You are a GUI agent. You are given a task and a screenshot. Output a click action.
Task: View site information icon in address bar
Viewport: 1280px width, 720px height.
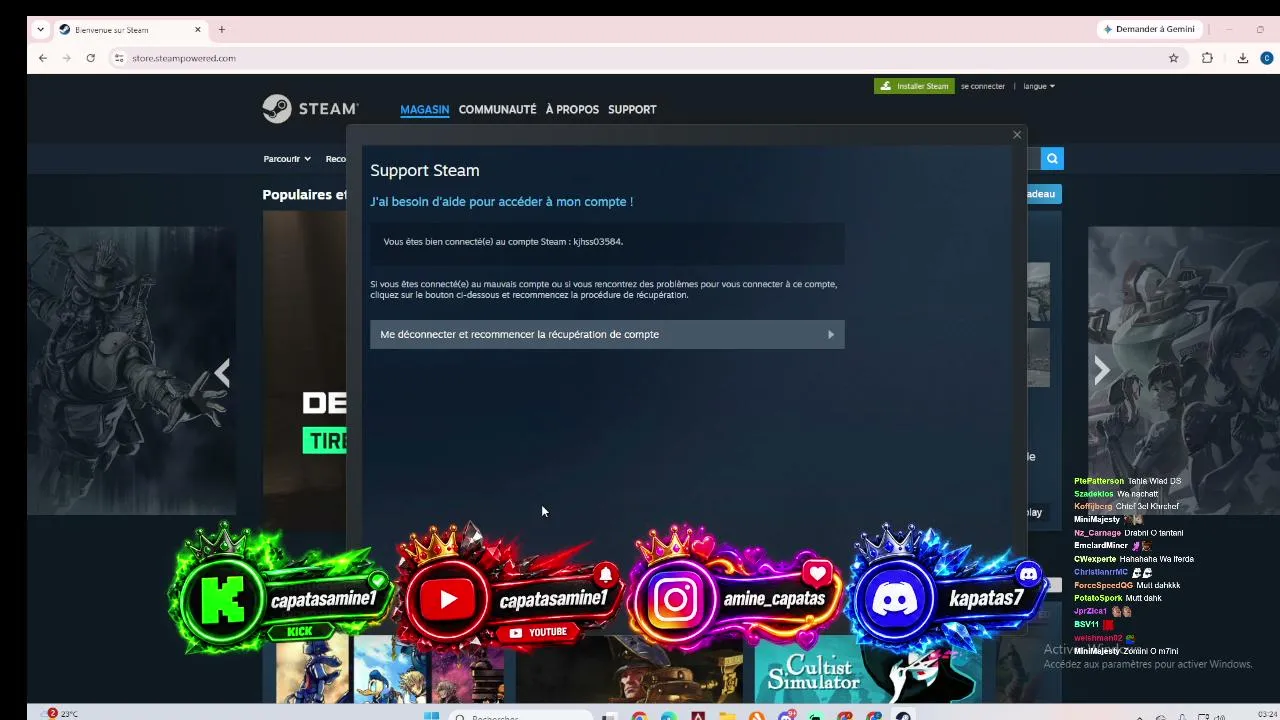click(x=119, y=58)
